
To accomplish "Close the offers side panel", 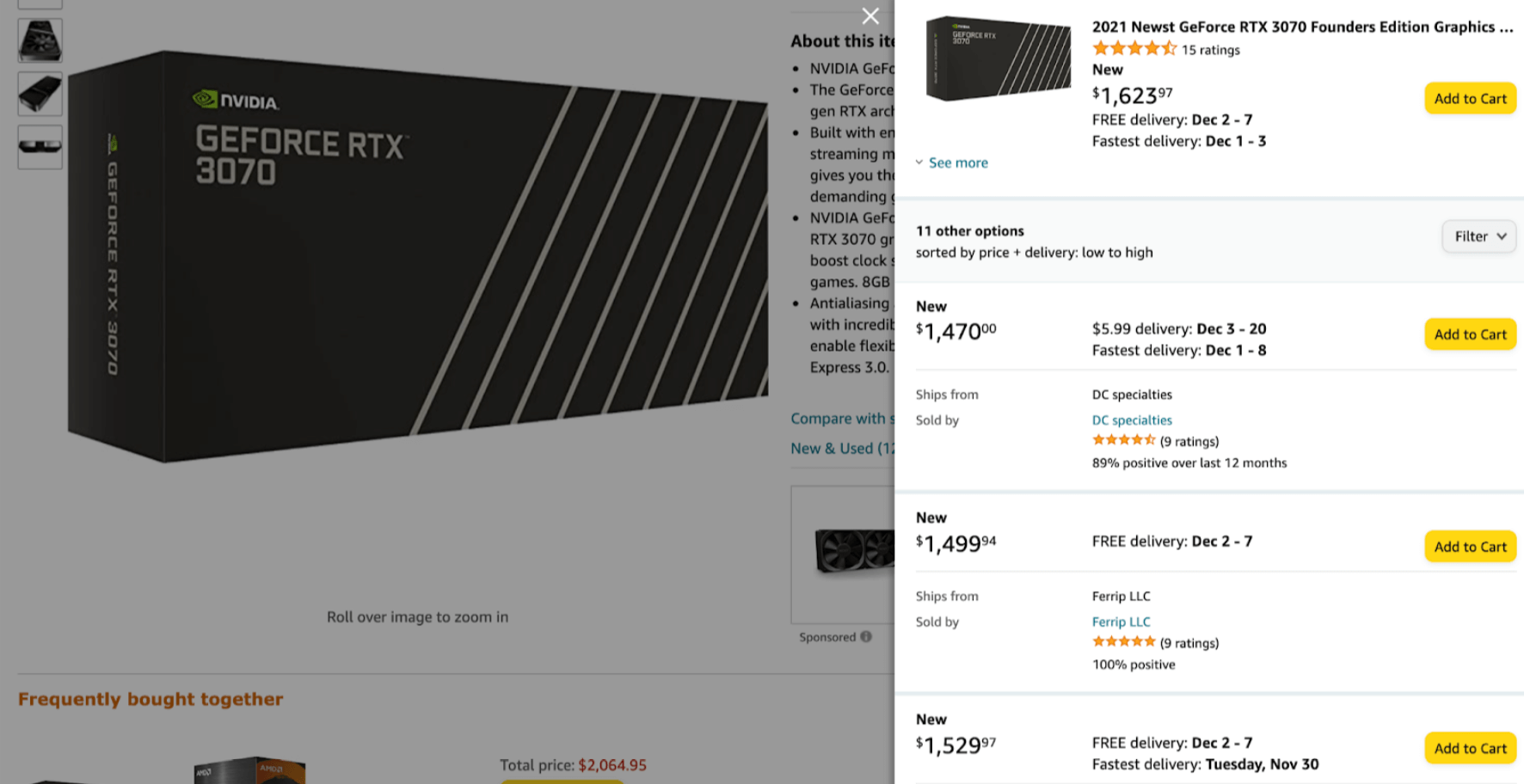I will [870, 16].
